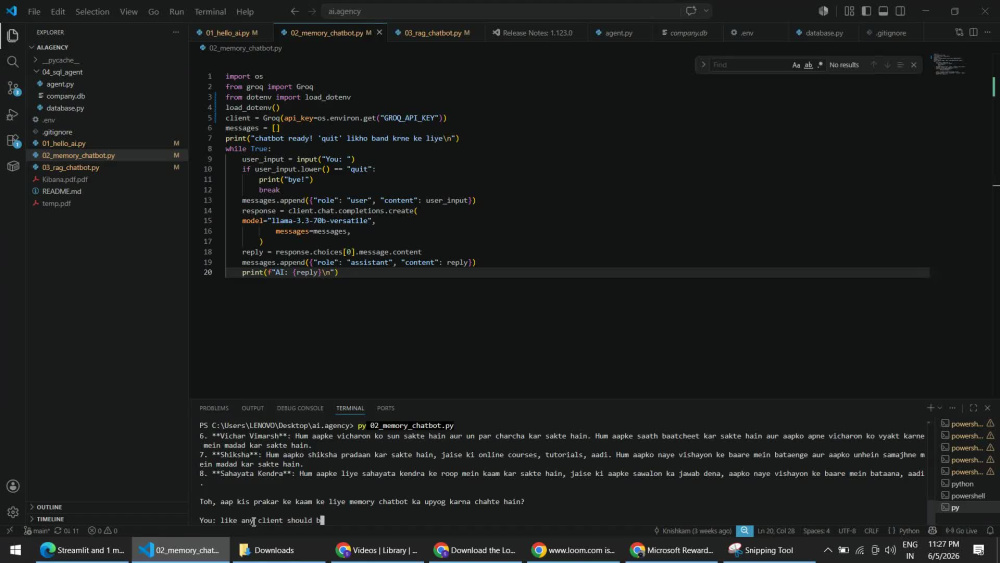Click the split editor right icon
This screenshot has height=563, width=1000.
973,33
